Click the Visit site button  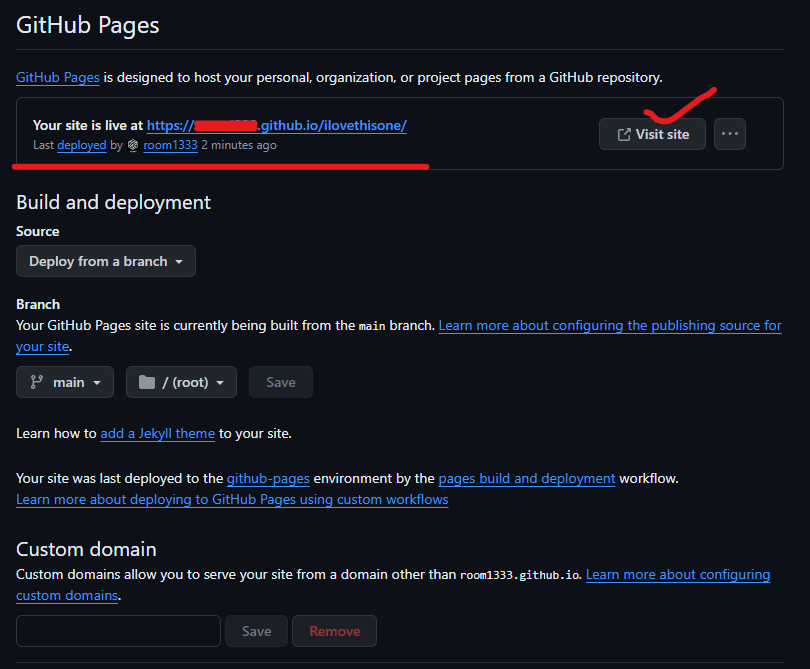[x=652, y=134]
